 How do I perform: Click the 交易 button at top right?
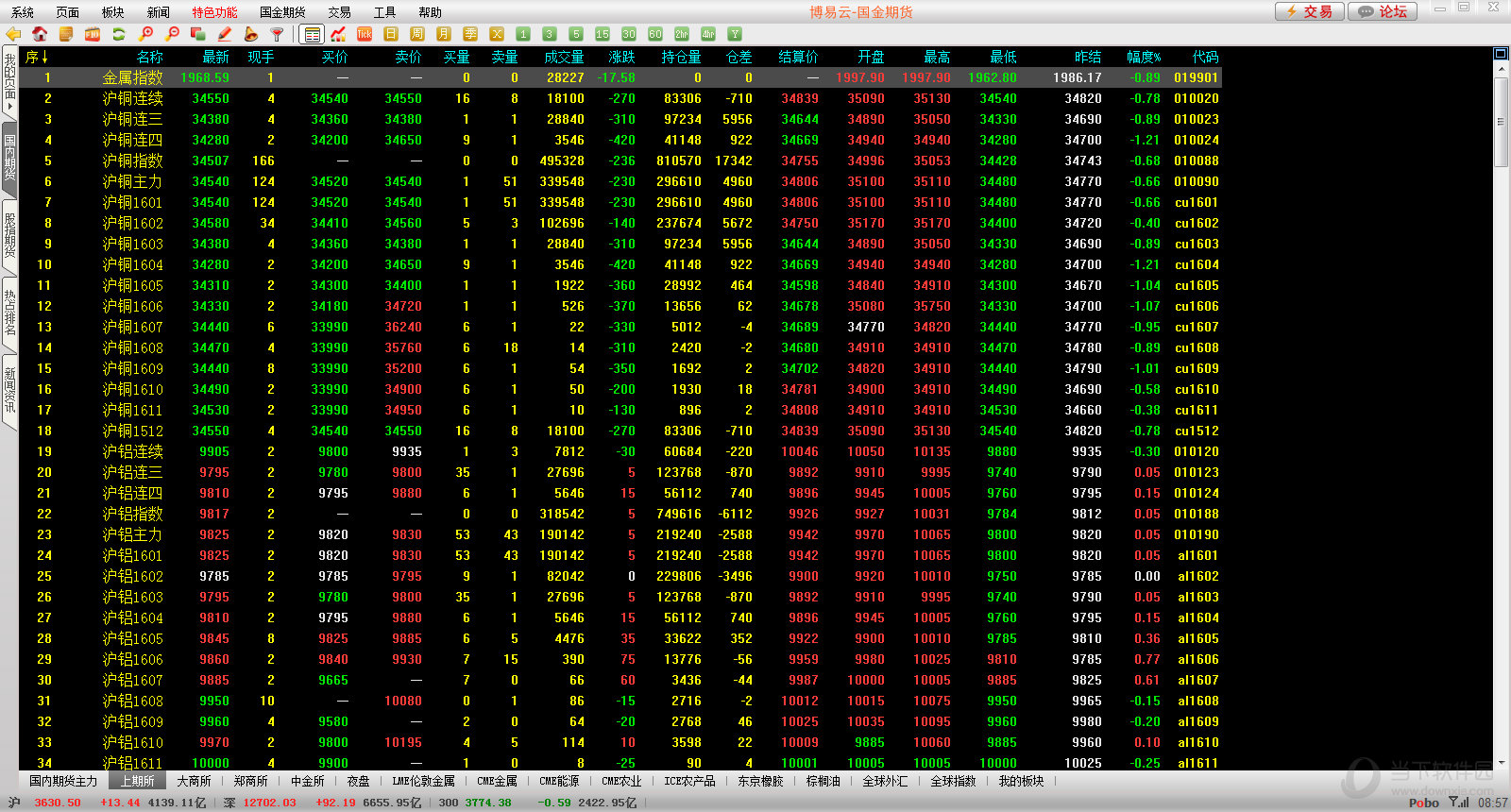[1308, 11]
